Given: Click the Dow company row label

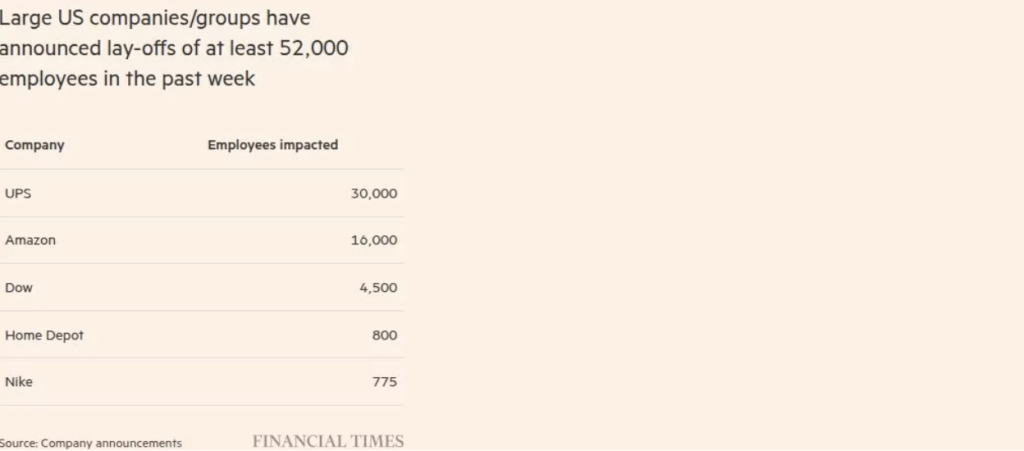Looking at the screenshot, I should coord(18,288).
